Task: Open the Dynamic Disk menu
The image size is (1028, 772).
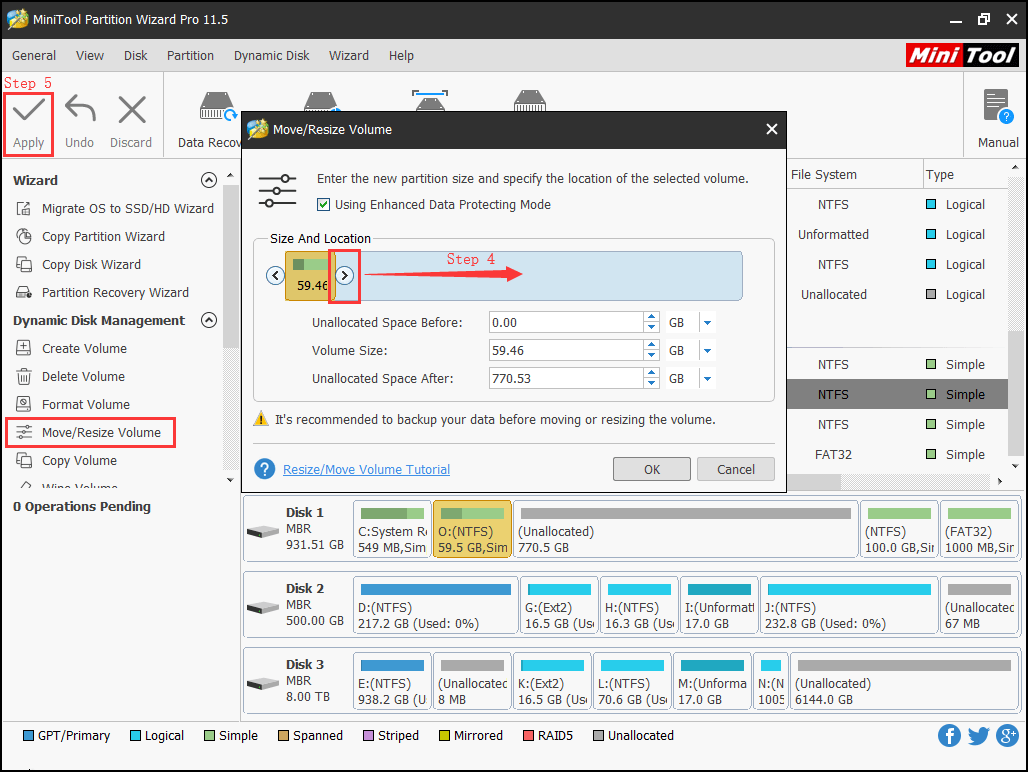Action: coord(271,56)
